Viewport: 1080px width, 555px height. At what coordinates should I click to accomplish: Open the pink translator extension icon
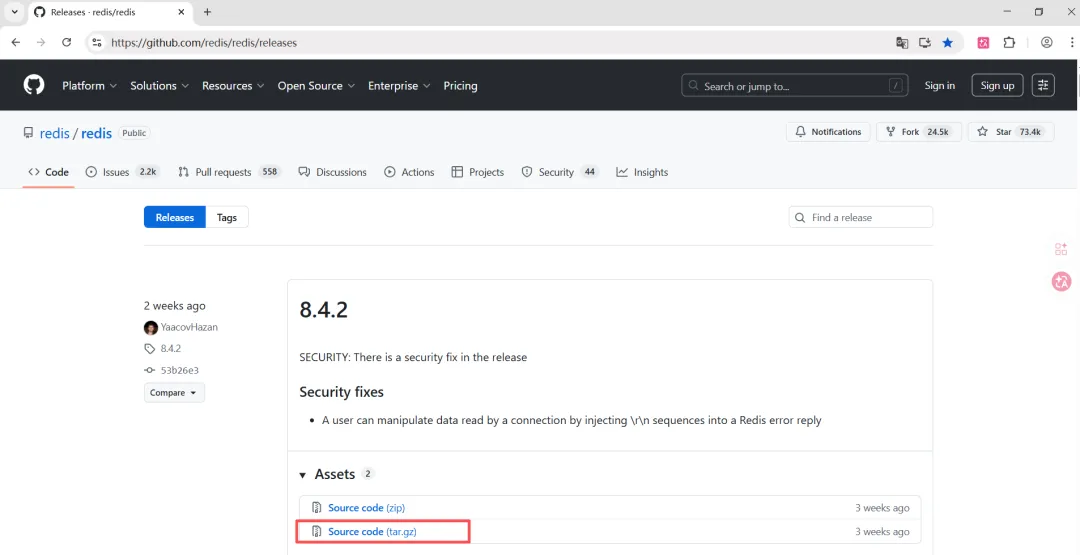click(984, 43)
